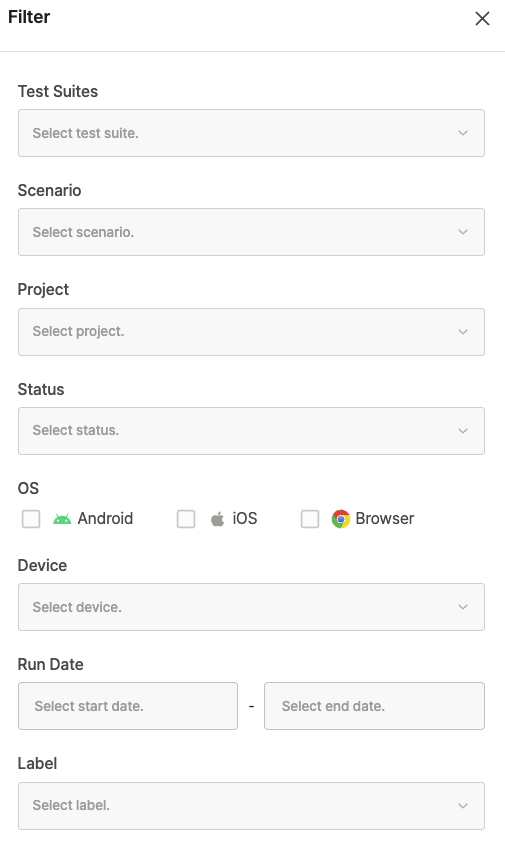Click the Status dropdown chevron arrow
This screenshot has width=505, height=847.
pos(463,431)
